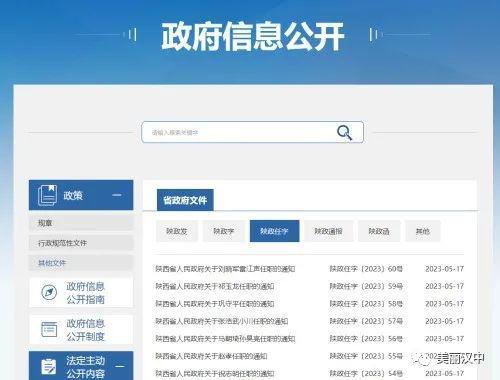This screenshot has width=500, height=380.
Task: Click the clipboard icon for 法定主动公开内容
Action: pyautogui.click(x=49, y=367)
